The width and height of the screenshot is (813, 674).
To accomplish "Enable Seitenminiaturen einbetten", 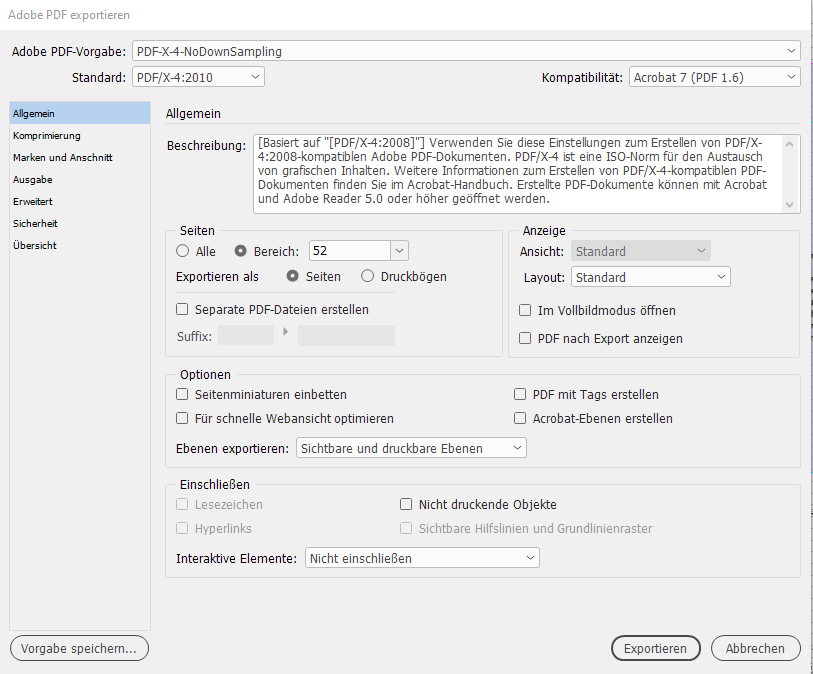I will [x=182, y=394].
